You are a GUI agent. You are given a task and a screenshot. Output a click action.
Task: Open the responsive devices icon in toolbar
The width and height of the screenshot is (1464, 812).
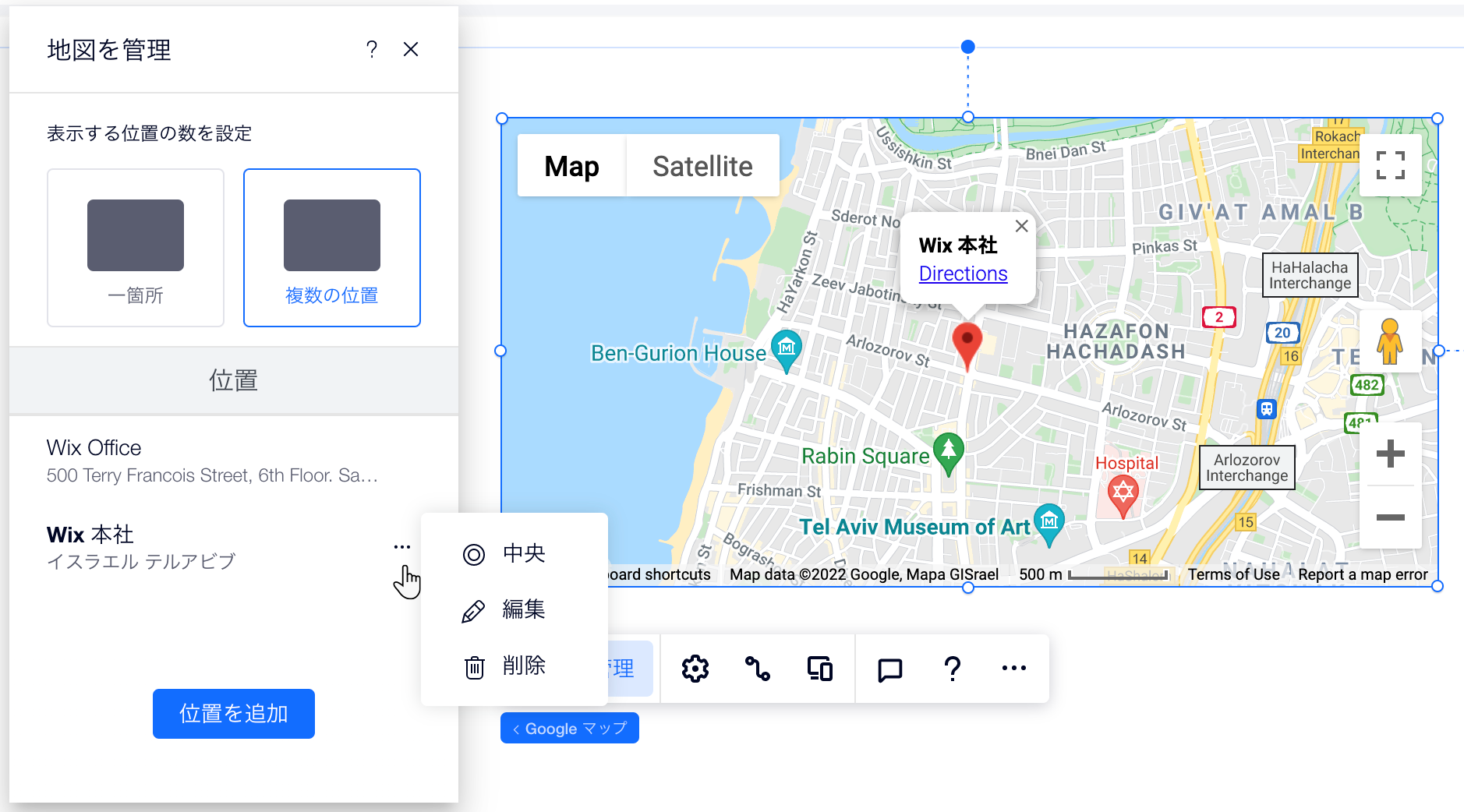(x=820, y=669)
